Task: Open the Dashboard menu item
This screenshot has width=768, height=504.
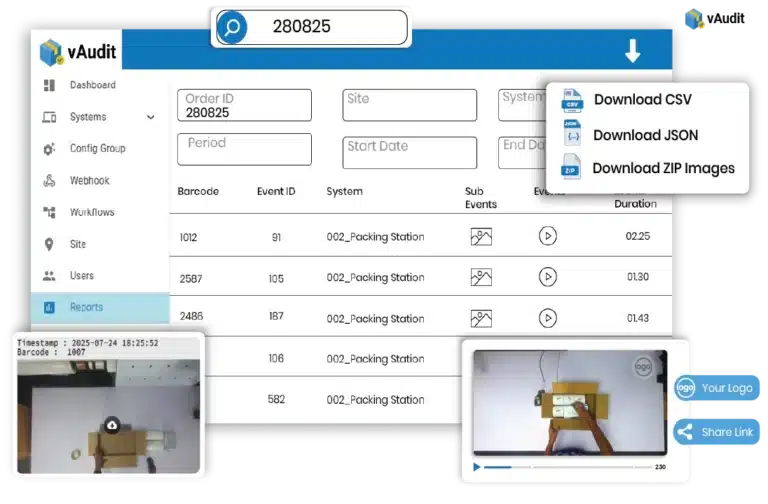Action: coord(93,85)
